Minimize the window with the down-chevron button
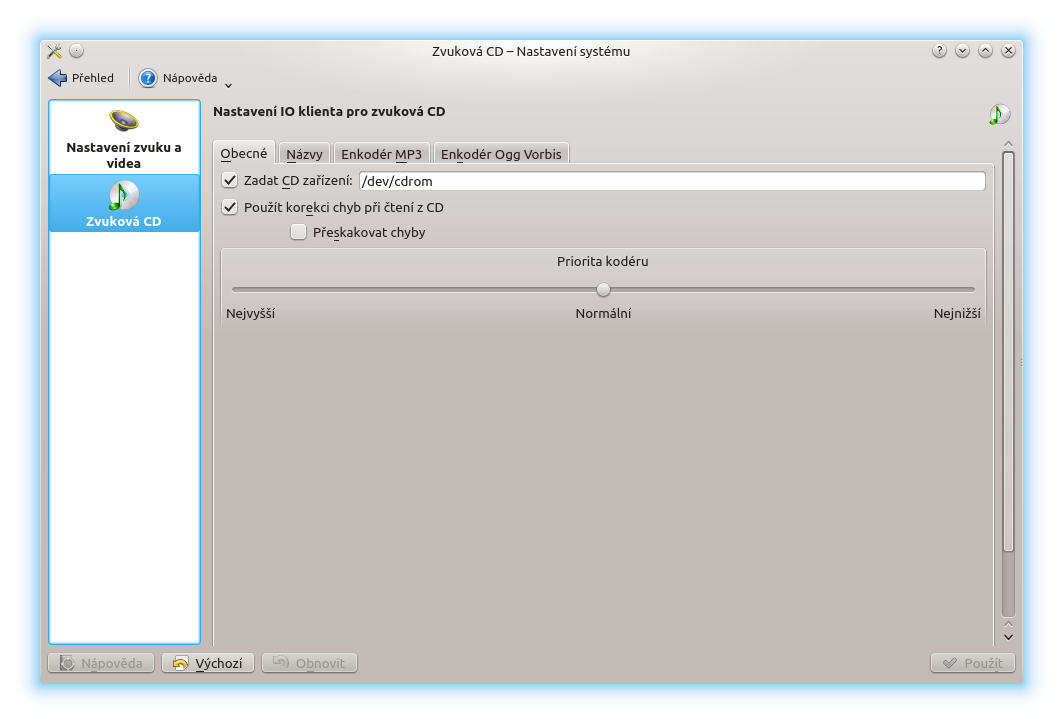This screenshot has height=724, width=1063. tap(962, 51)
